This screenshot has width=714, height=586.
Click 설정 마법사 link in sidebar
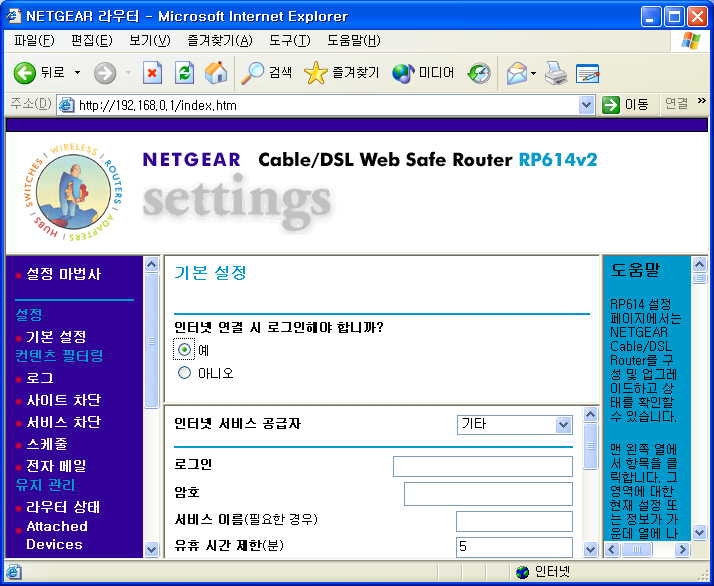[x=63, y=274]
